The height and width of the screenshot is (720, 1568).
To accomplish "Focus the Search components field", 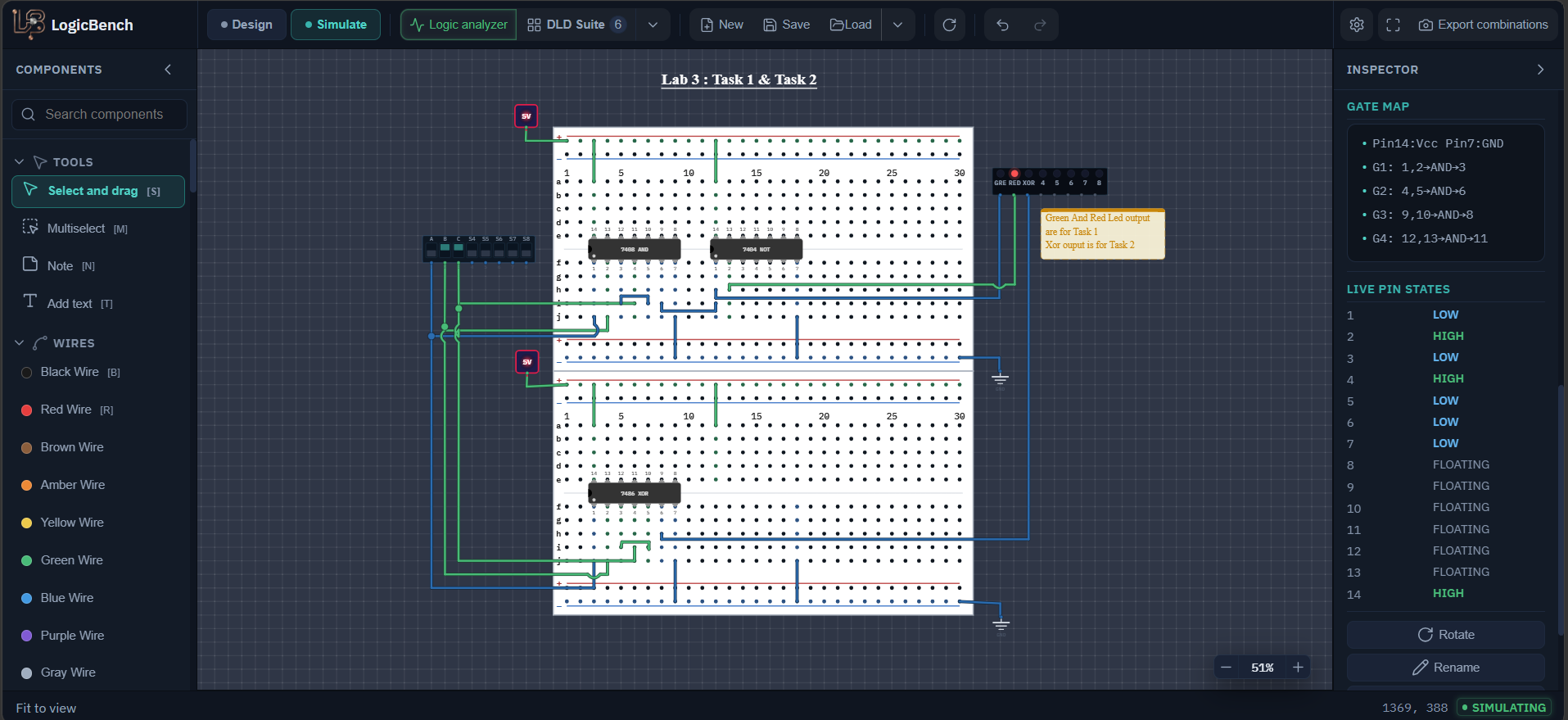I will (x=99, y=115).
